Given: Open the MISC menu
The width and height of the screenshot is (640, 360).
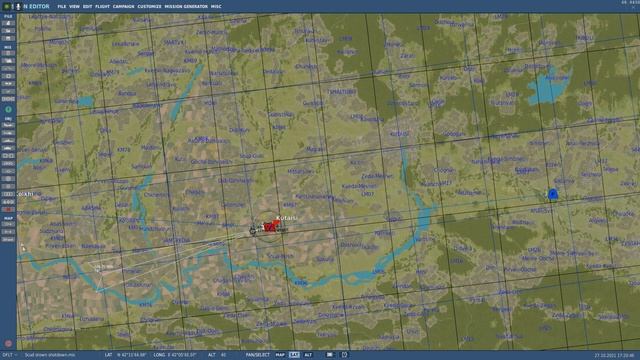Looking at the screenshot, I should 216,7.
